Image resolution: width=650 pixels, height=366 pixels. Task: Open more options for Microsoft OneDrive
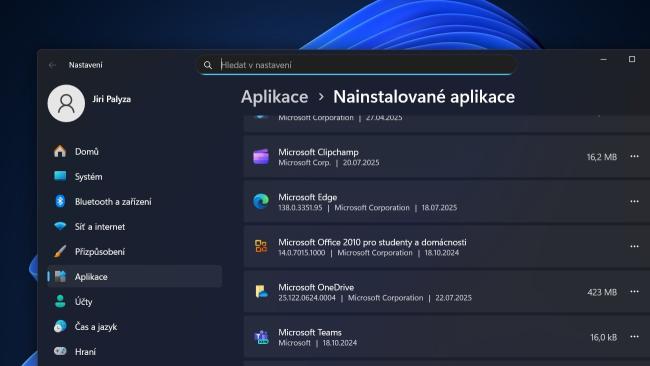(634, 291)
